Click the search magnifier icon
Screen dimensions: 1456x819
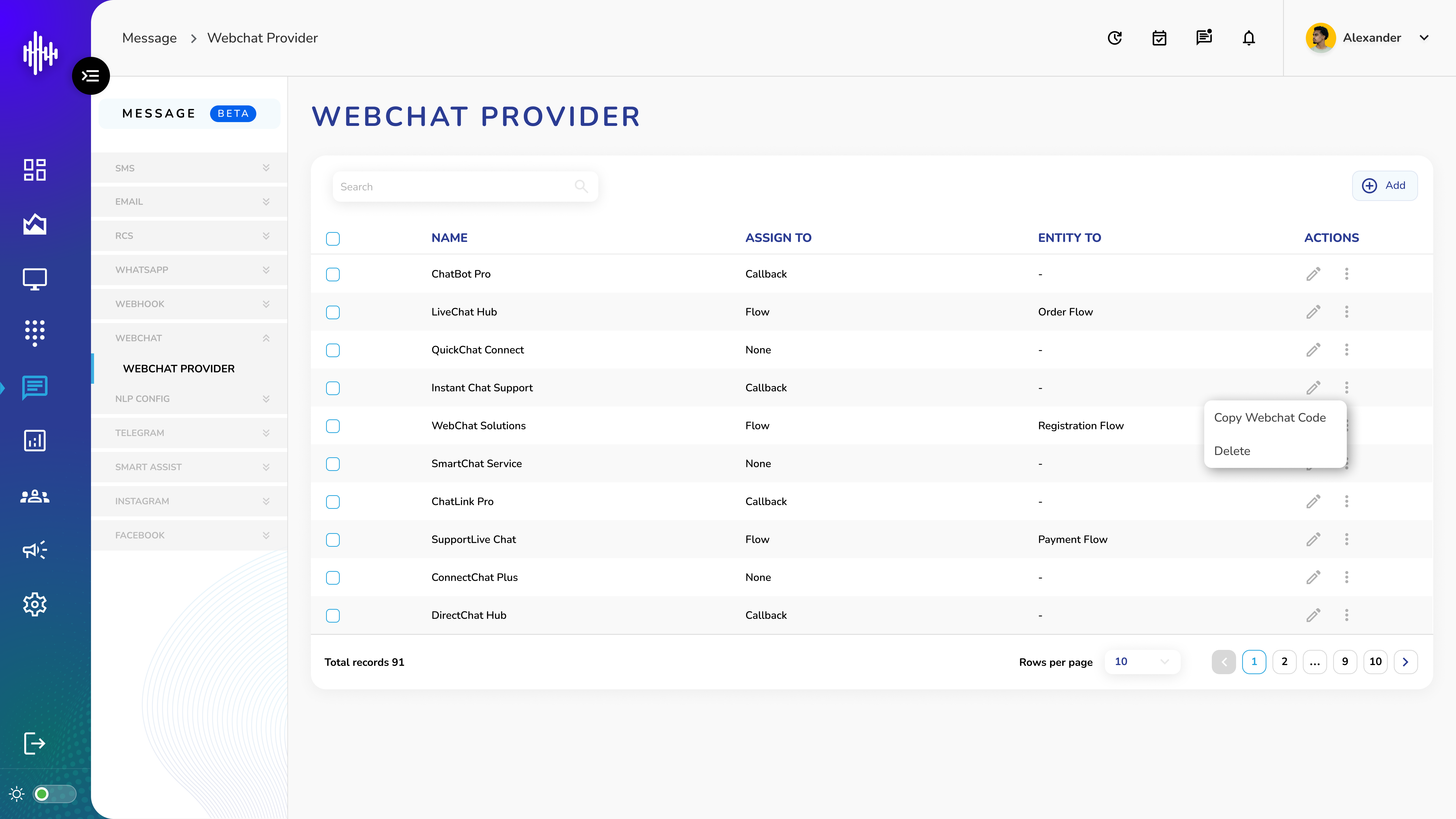click(x=581, y=186)
